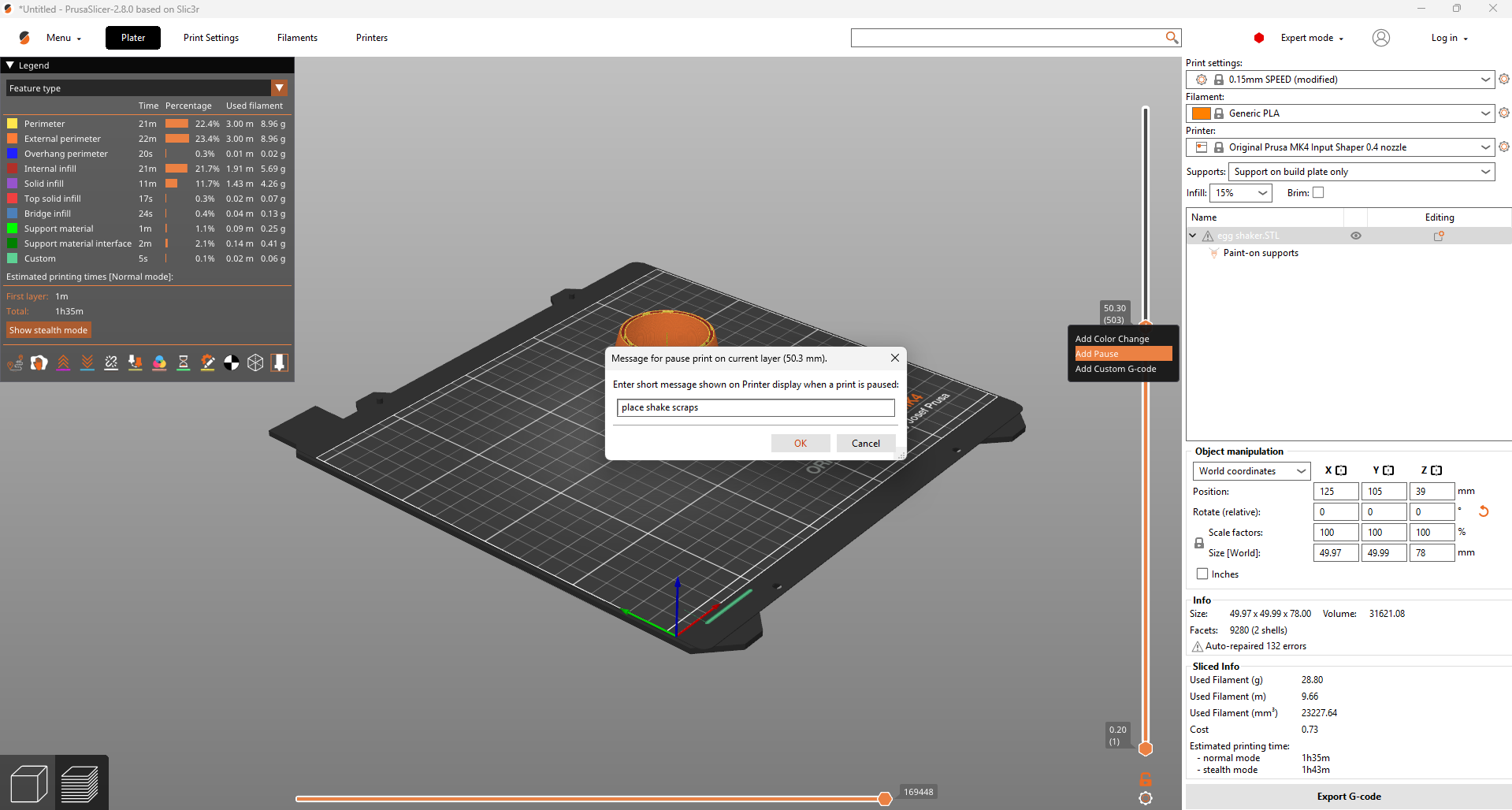Enable the Brim checkbox
Screen dimensions: 1512x810
pos(1318,193)
